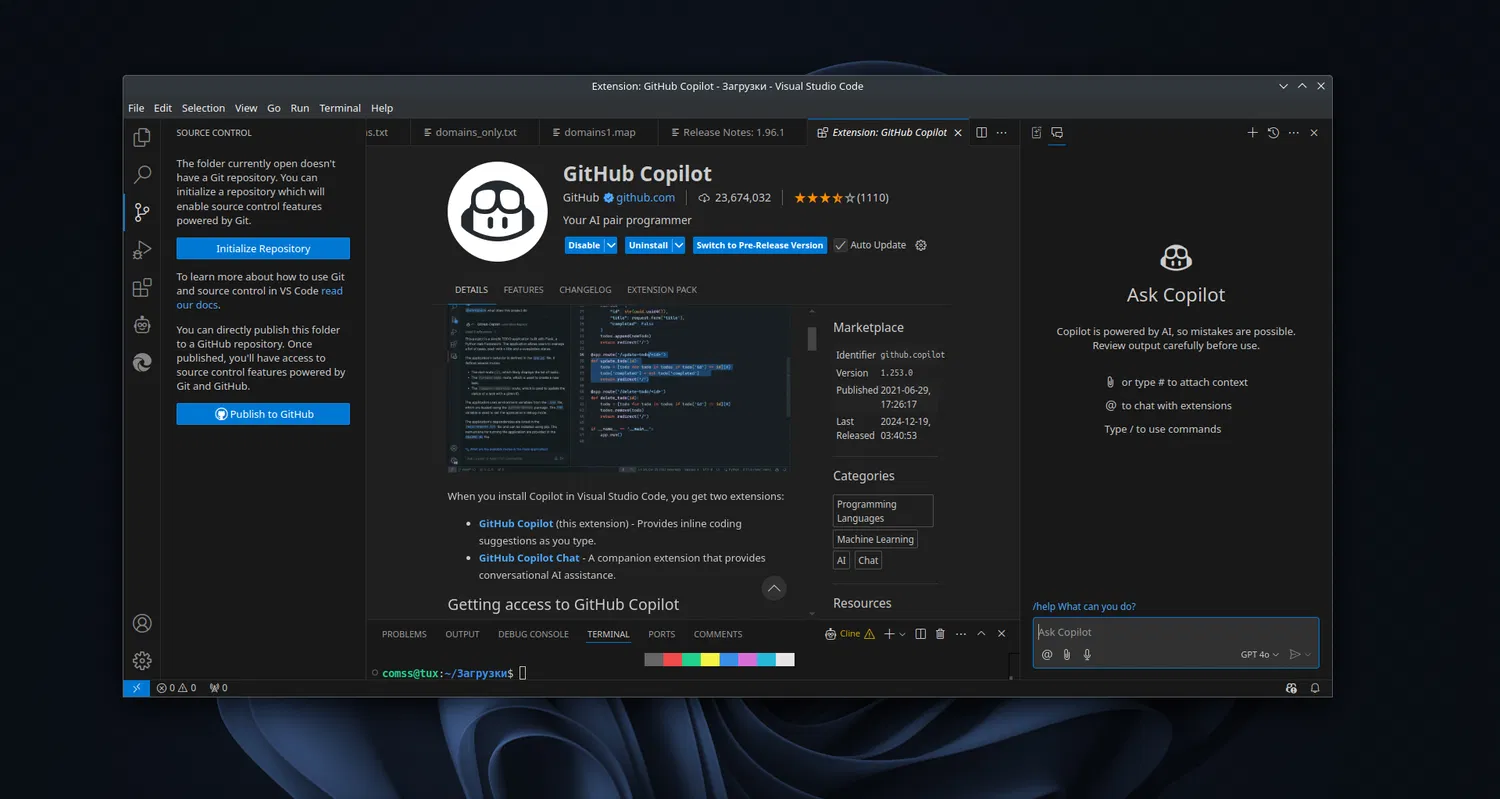
Task: Open the new terminal launch profile dropdown
Action: (902, 634)
